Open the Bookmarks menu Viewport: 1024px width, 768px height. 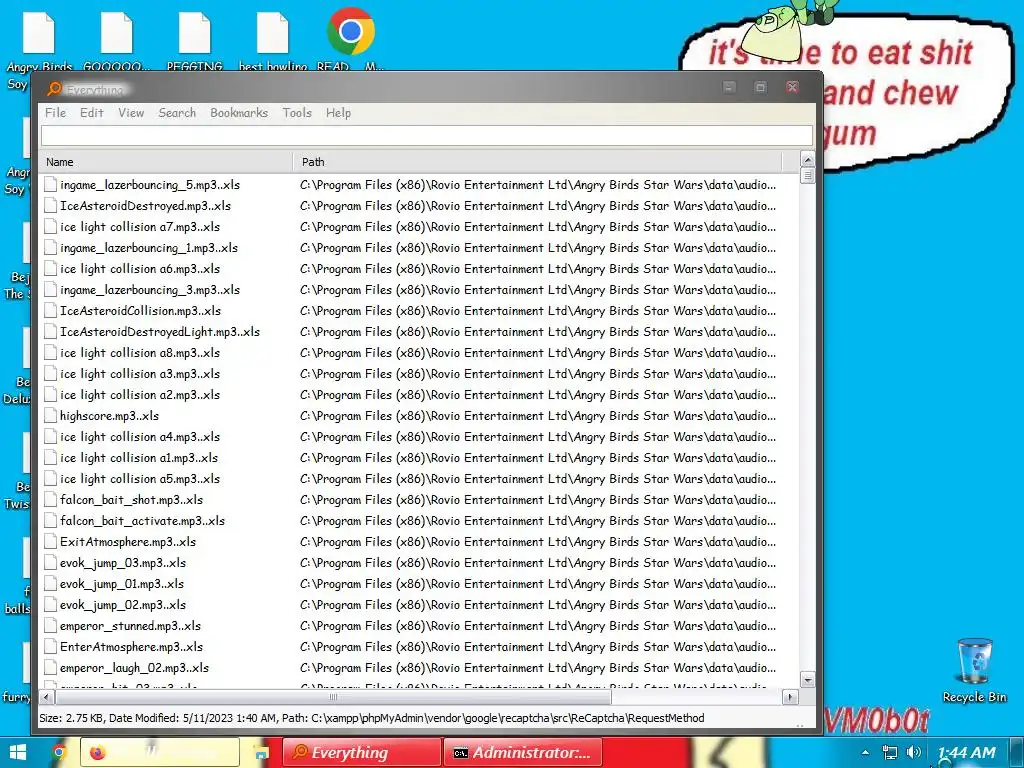[239, 113]
